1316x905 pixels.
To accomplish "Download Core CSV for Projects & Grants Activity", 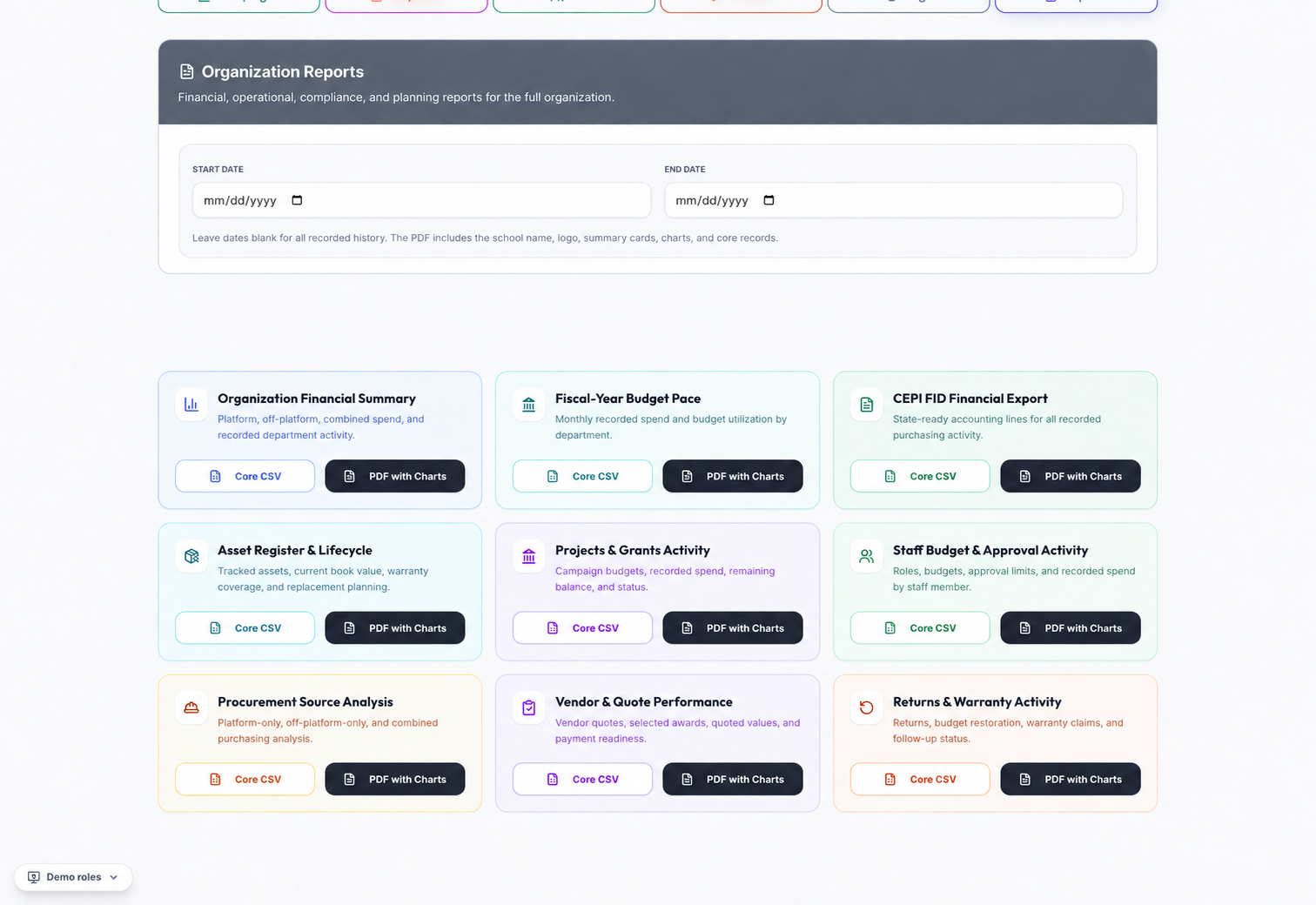I will (582, 627).
